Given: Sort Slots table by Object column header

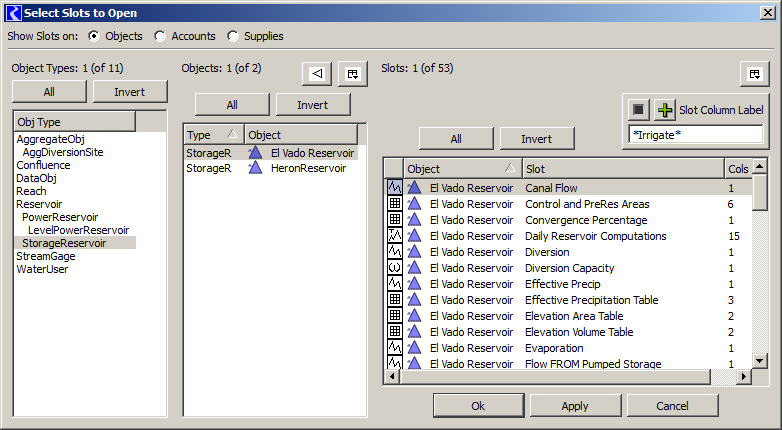Looking at the screenshot, I should pyautogui.click(x=463, y=169).
